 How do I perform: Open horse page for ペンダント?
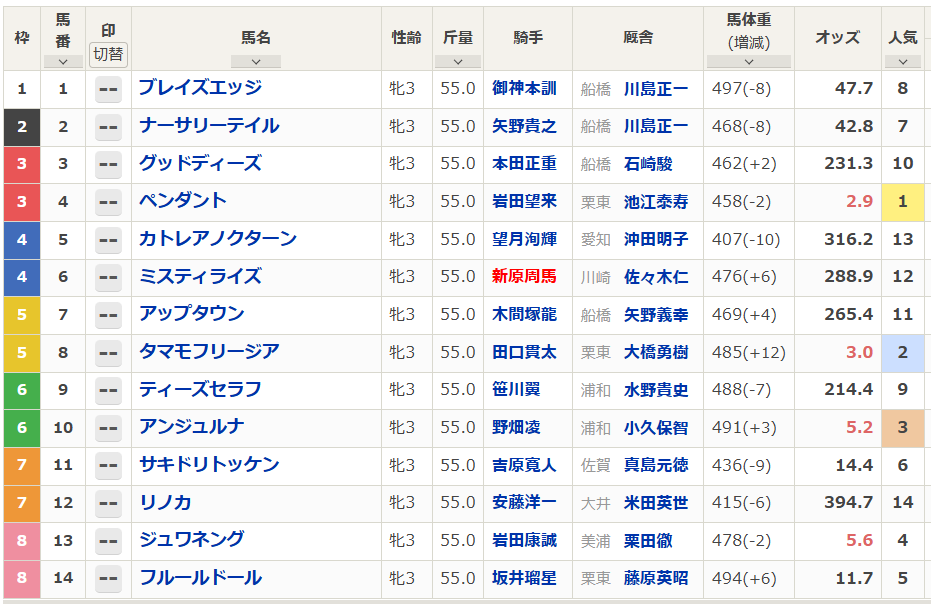[183, 201]
